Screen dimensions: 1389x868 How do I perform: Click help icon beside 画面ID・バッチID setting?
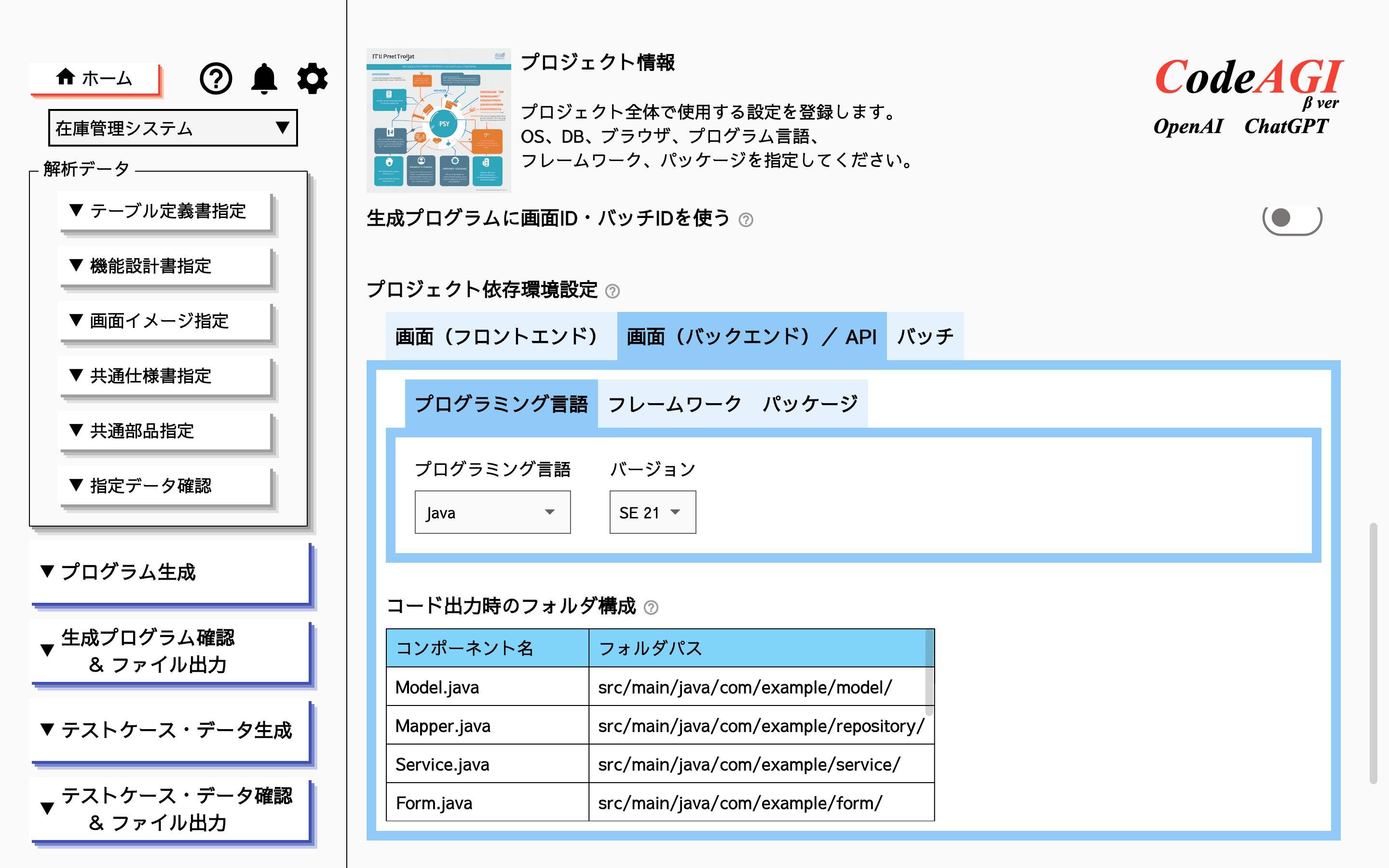pyautogui.click(x=746, y=220)
